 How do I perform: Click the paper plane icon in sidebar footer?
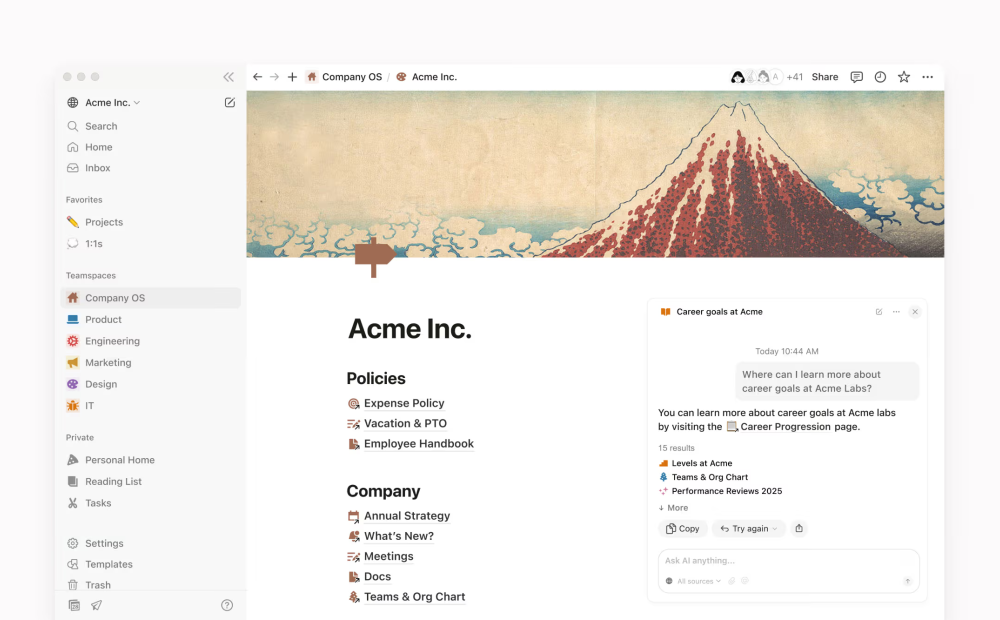coord(97,605)
